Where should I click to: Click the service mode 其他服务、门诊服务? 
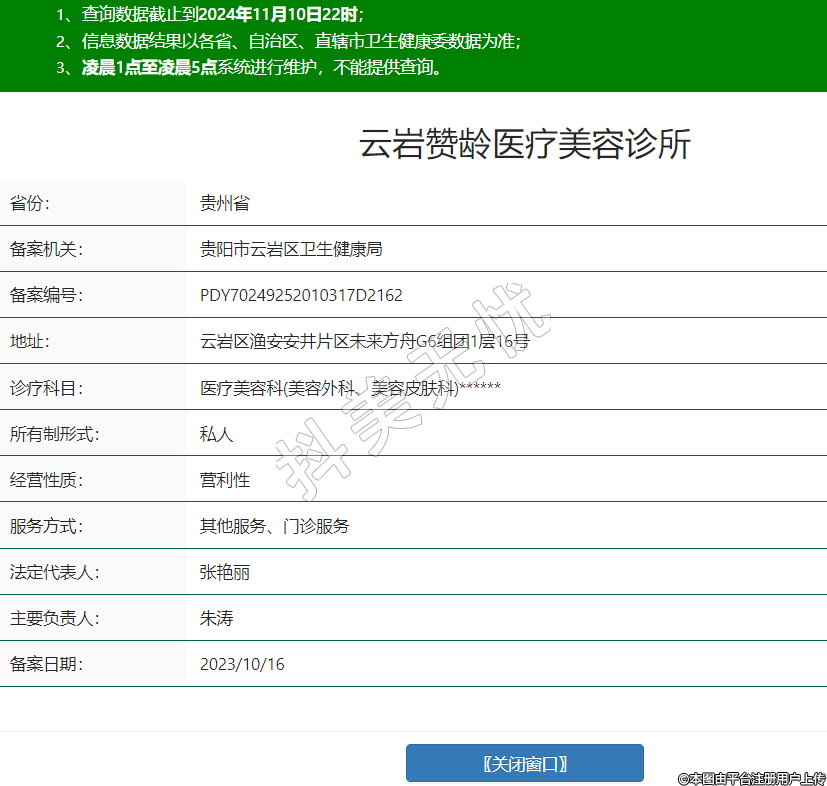click(274, 526)
